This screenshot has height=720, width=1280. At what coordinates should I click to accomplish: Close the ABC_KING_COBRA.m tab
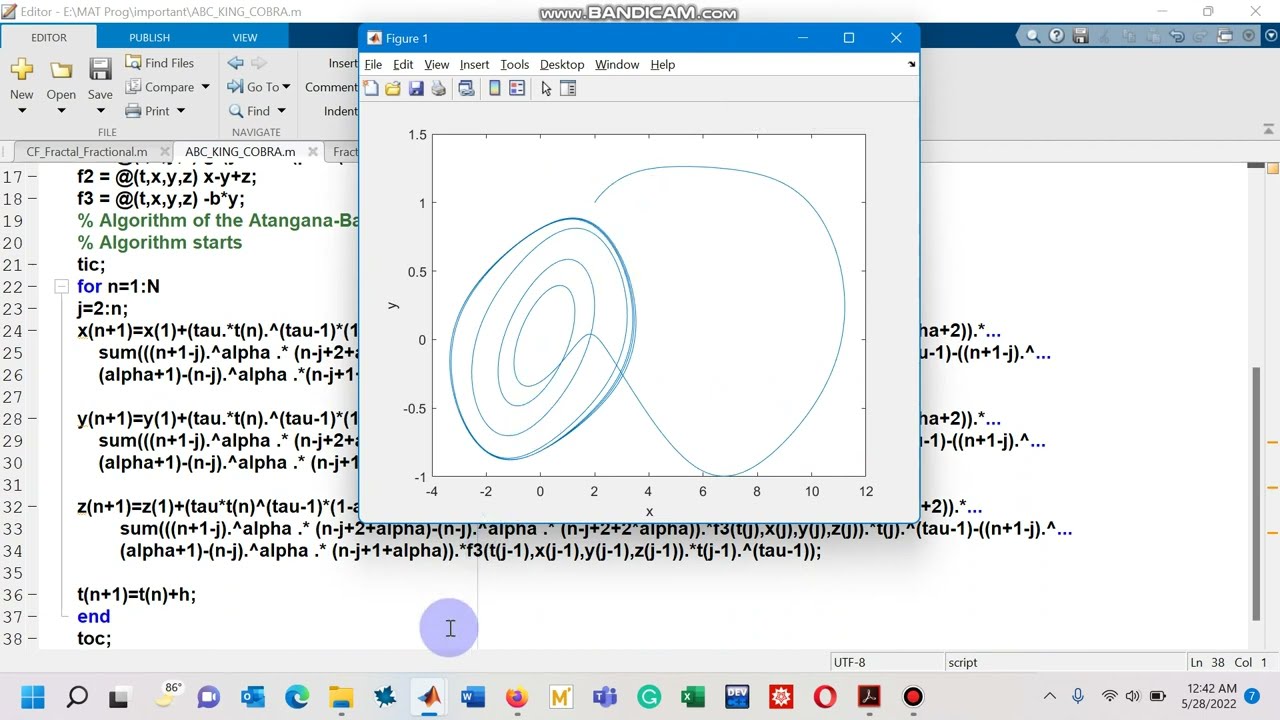pos(313,152)
